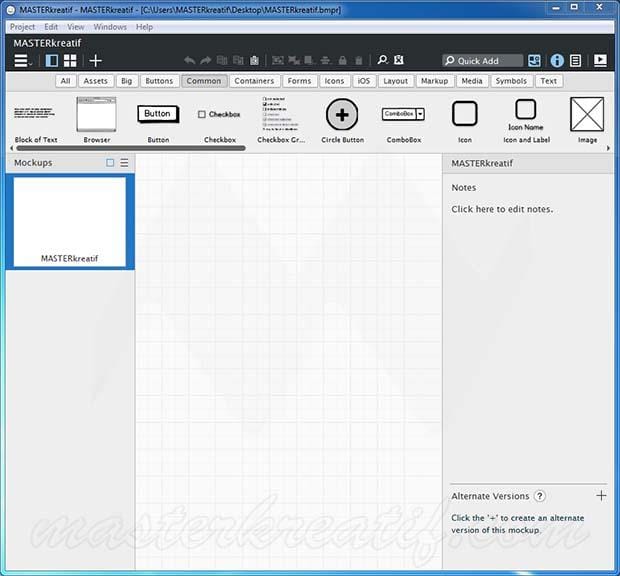This screenshot has height=576, width=620.
Task: Select the Text library category
Action: pos(549,81)
